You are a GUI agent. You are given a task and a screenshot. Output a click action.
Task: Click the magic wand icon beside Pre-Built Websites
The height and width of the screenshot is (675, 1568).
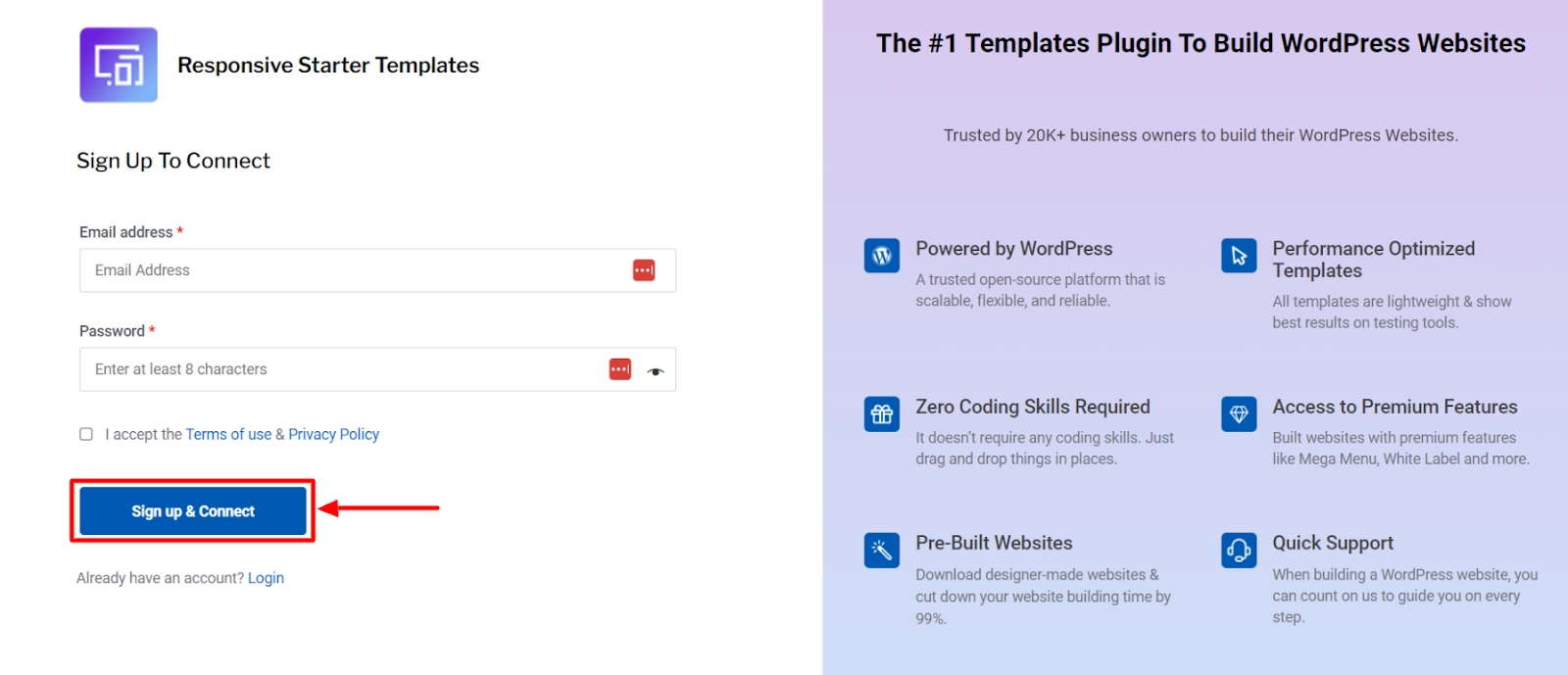click(x=882, y=551)
